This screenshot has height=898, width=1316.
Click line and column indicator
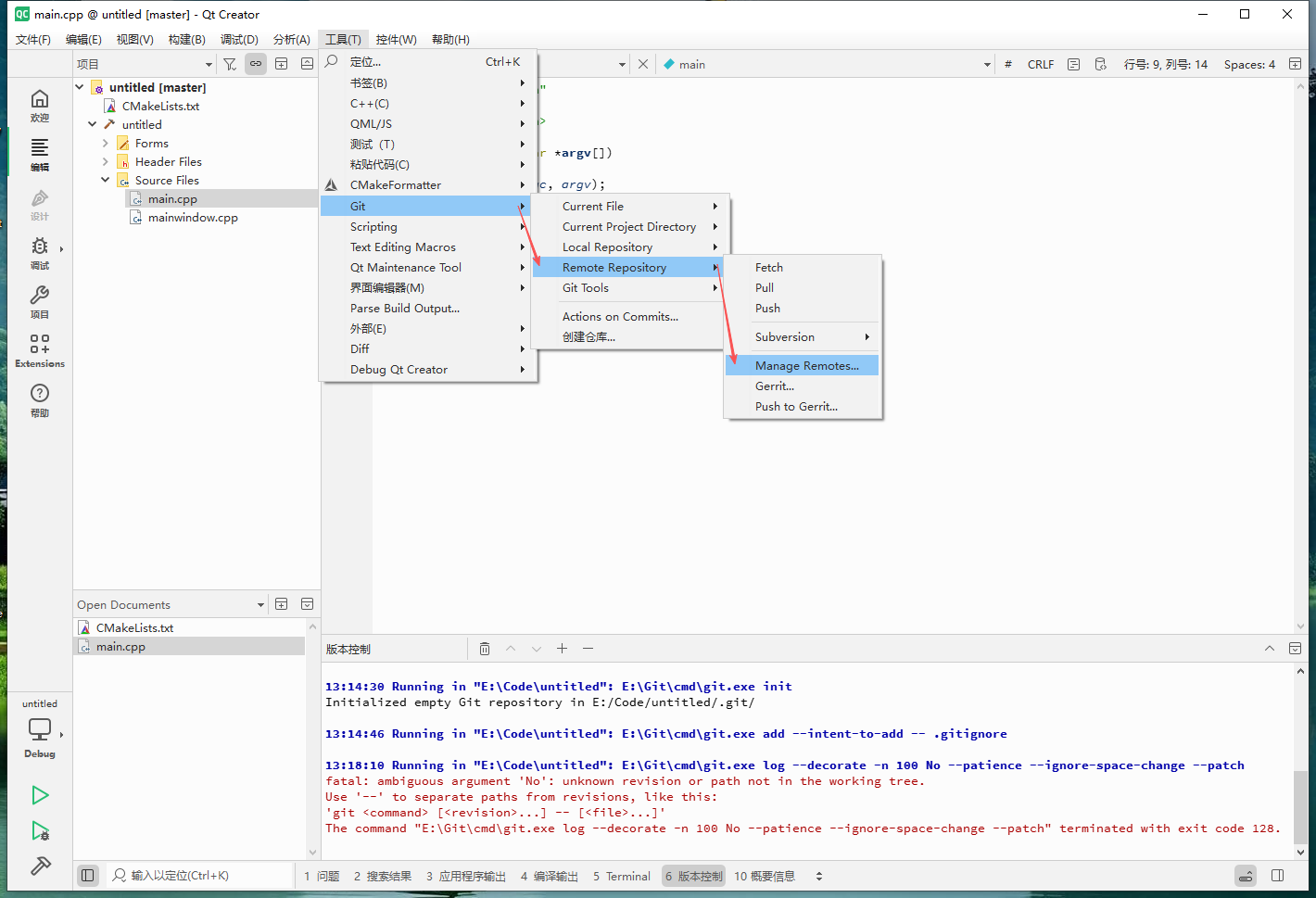point(1166,64)
